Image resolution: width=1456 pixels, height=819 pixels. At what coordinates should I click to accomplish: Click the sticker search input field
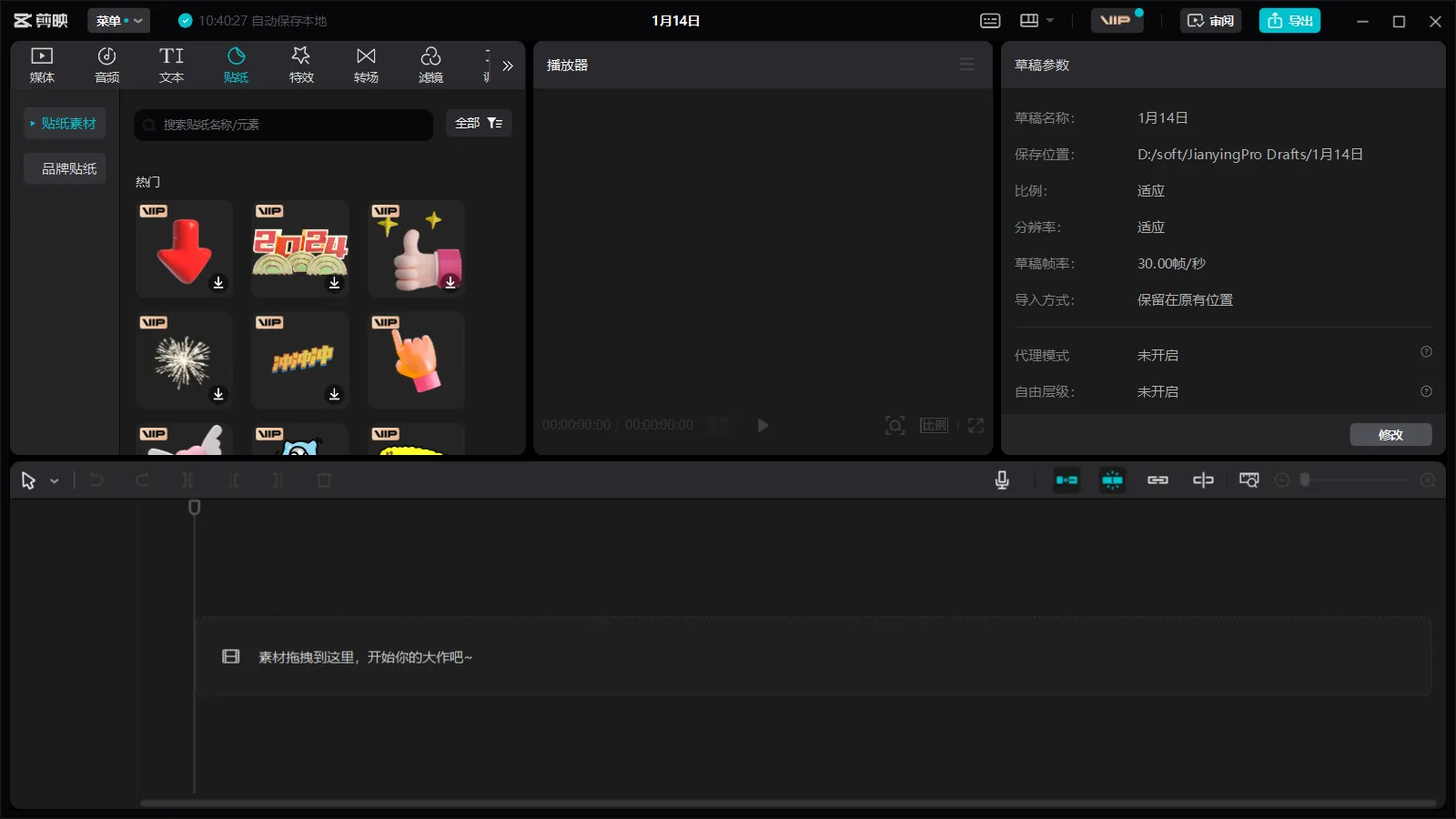(284, 125)
